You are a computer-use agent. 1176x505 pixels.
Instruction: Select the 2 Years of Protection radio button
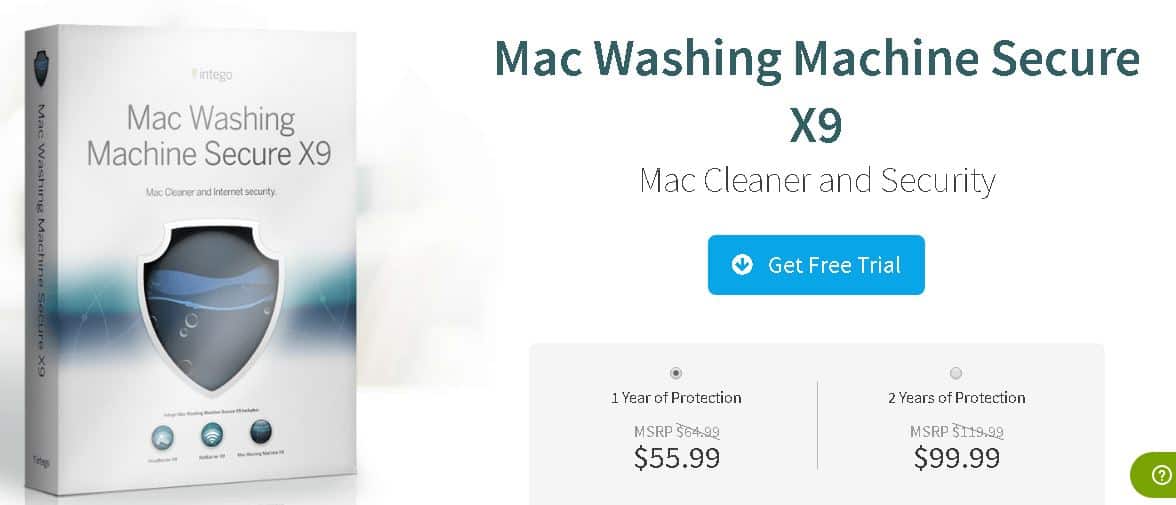[956, 373]
